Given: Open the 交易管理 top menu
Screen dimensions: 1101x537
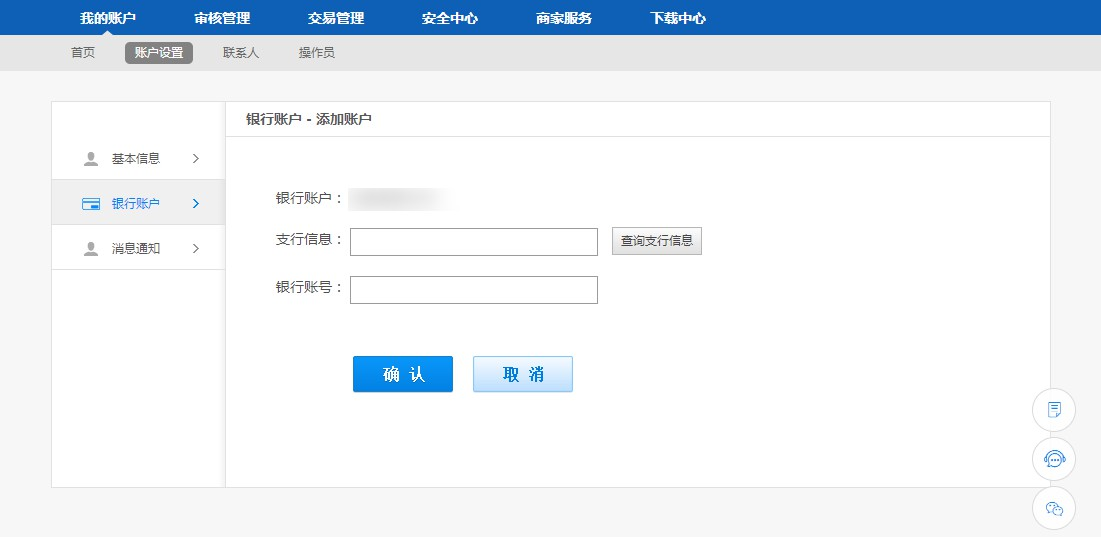Looking at the screenshot, I should pos(336,18).
